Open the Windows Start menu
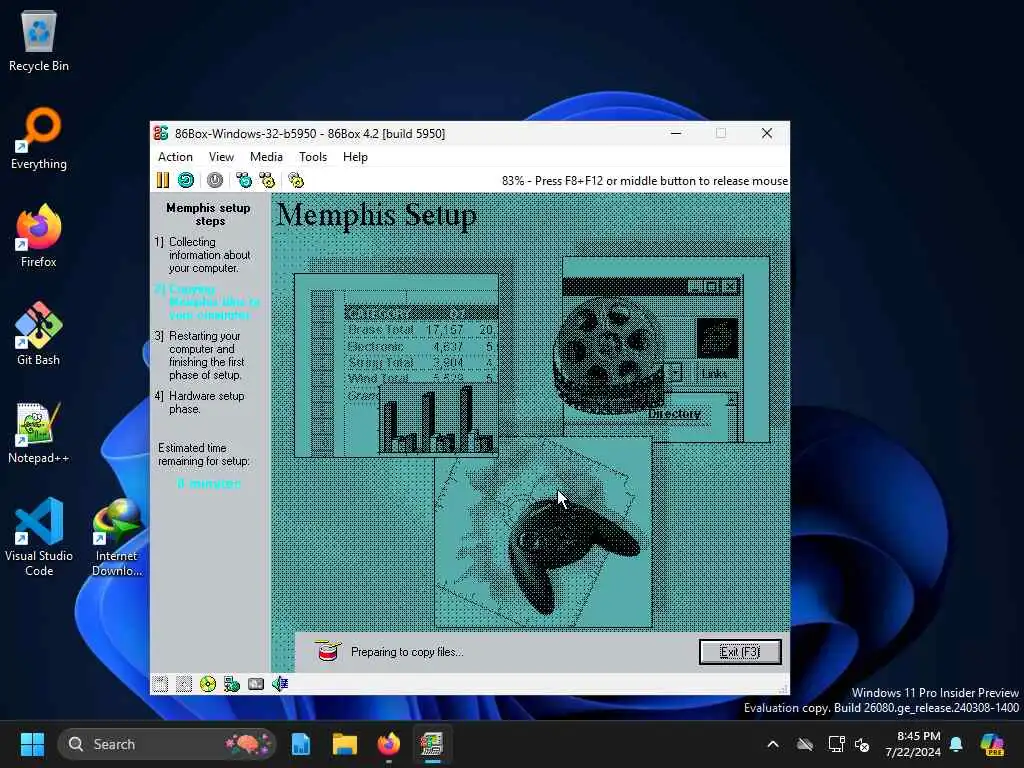1024x768 pixels. (32, 744)
